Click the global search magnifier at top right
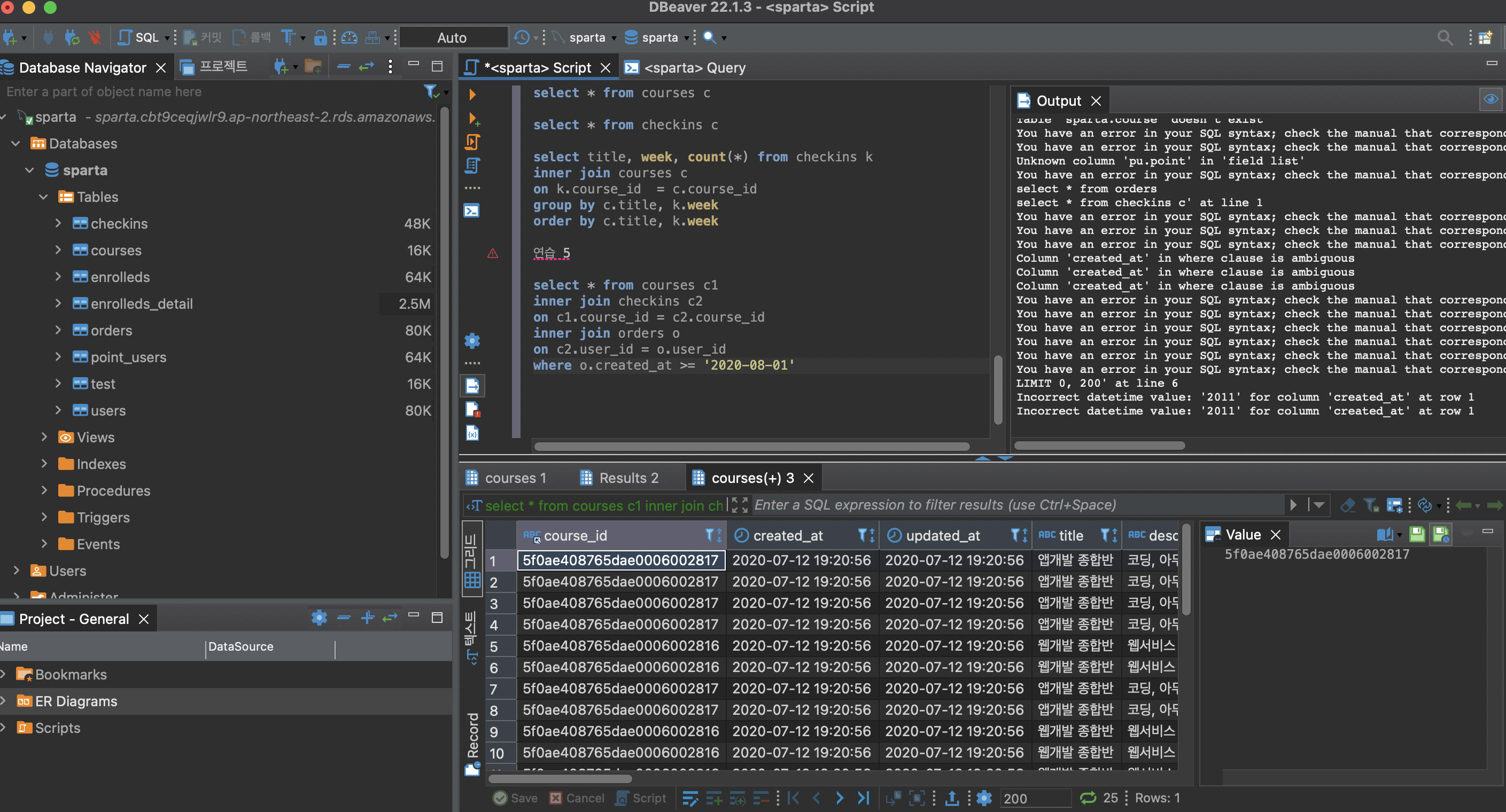 (1445, 38)
